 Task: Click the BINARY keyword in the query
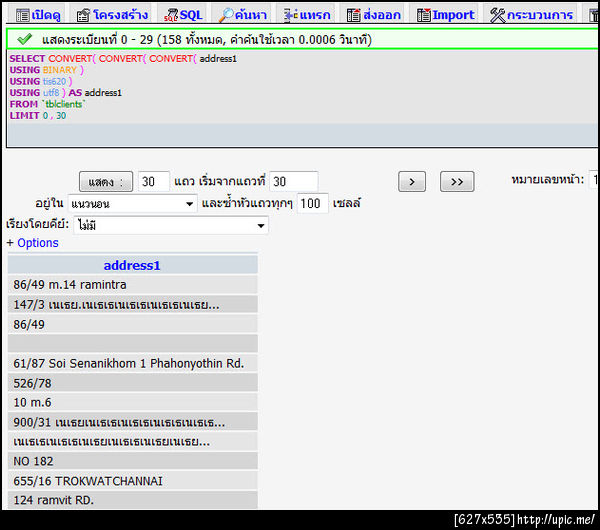[x=60, y=70]
